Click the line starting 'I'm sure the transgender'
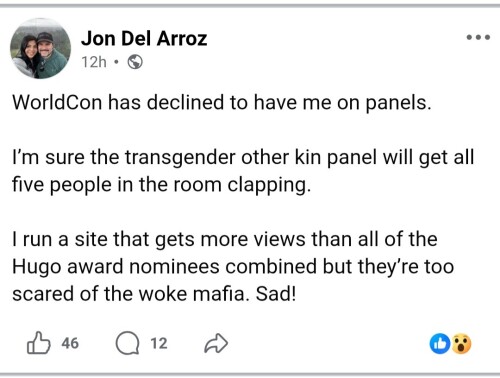Viewport: 500px width, 378px height. (x=243, y=157)
